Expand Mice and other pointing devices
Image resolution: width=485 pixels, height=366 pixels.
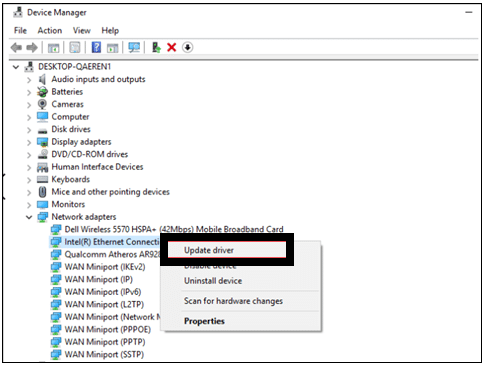click(x=29, y=193)
